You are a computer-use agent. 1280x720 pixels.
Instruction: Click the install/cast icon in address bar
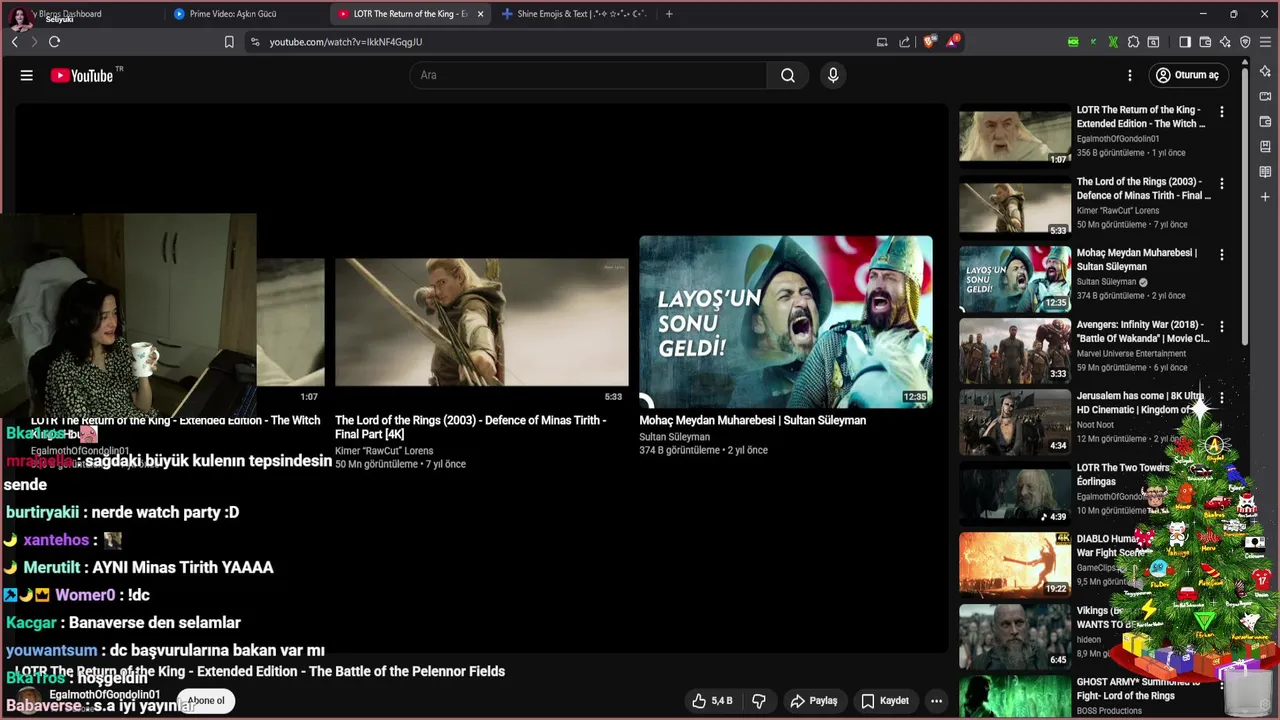pyautogui.click(x=882, y=42)
